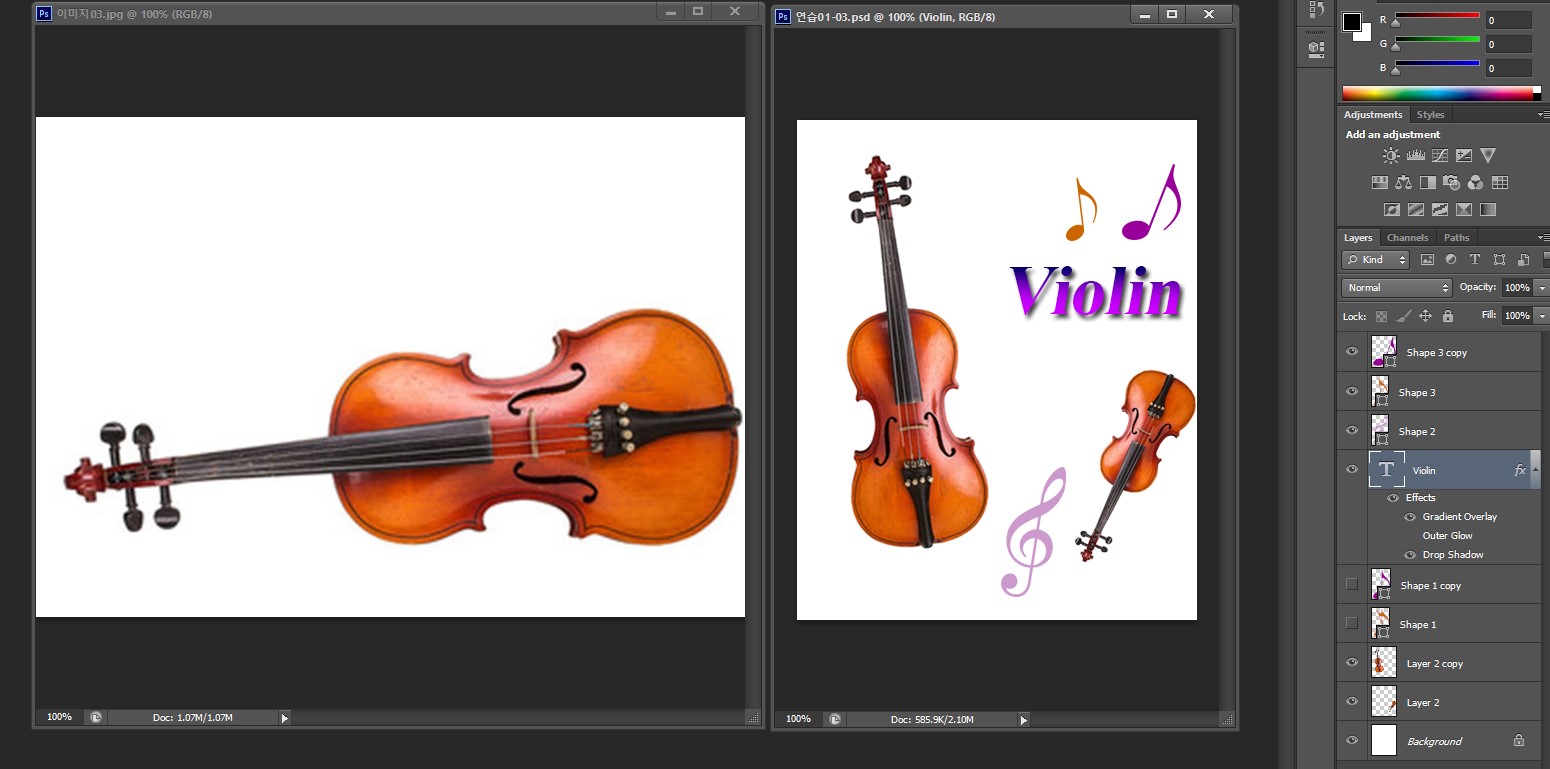The image size is (1550, 769).
Task: Add an Exposure adjustment
Action: click(x=1464, y=155)
